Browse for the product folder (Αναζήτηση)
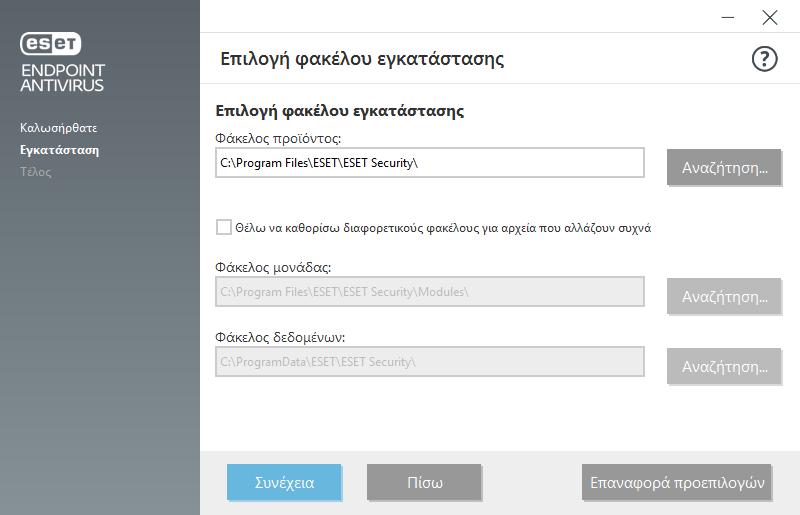800x515 pixels. [724, 167]
